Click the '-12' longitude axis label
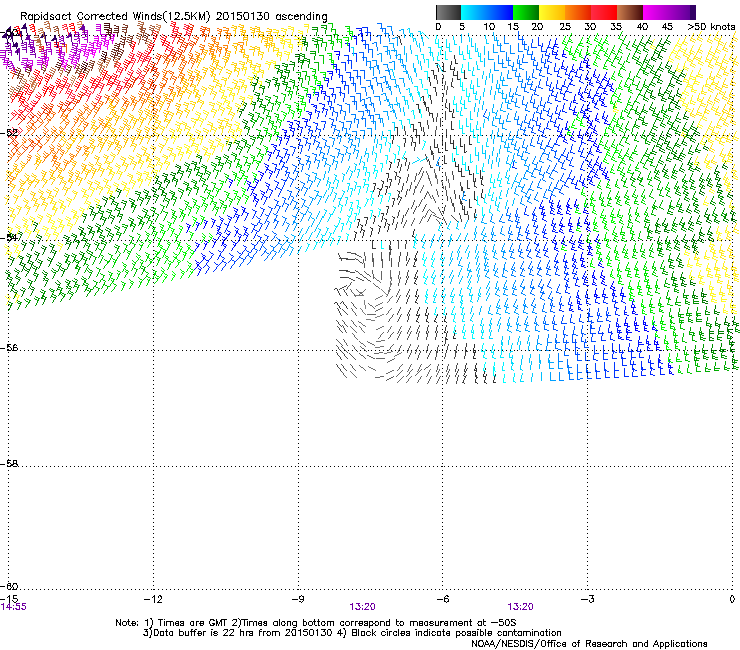The image size is (740, 650). (153, 599)
